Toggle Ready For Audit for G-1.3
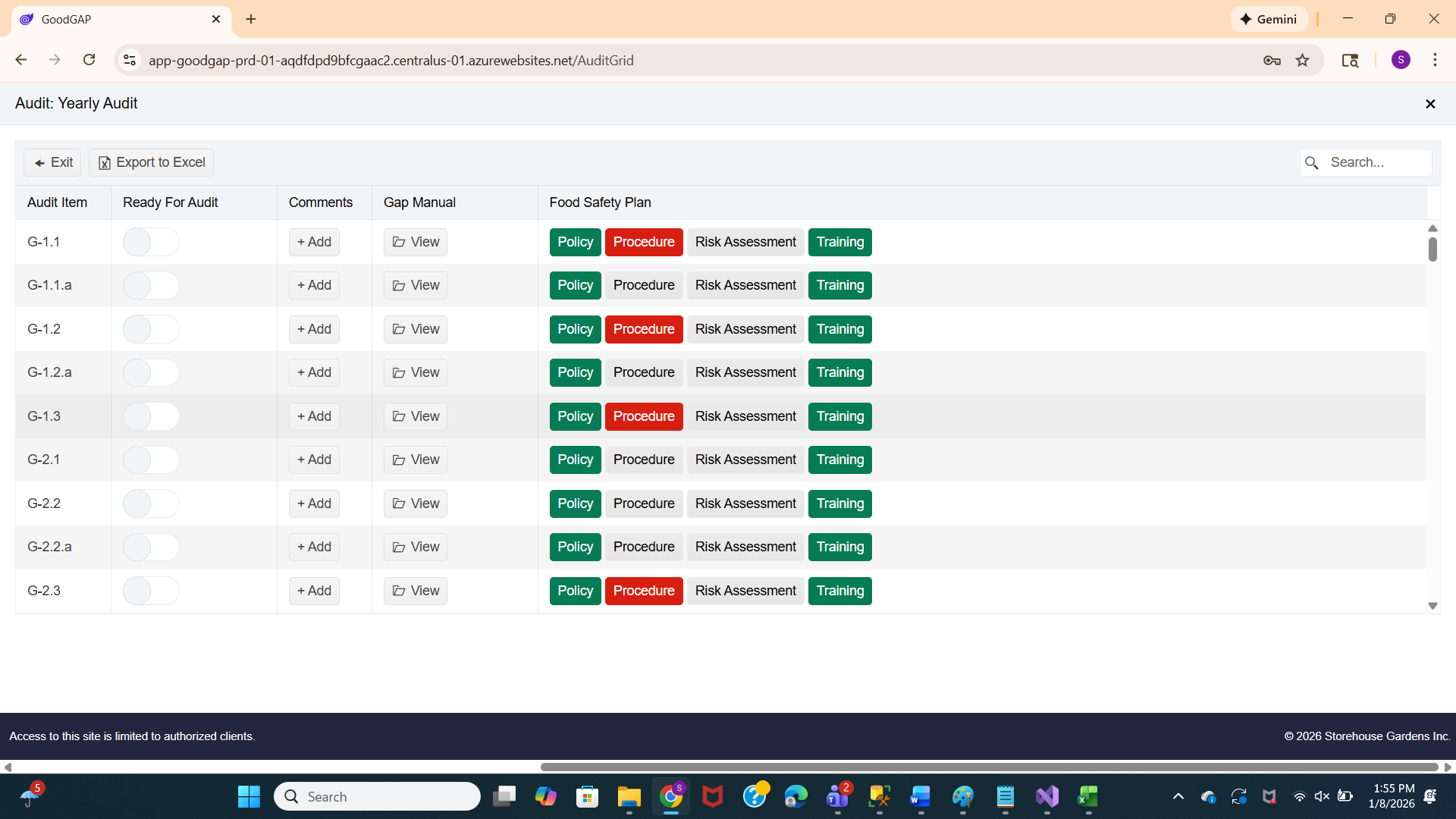The height and width of the screenshot is (819, 1456). coord(151,416)
